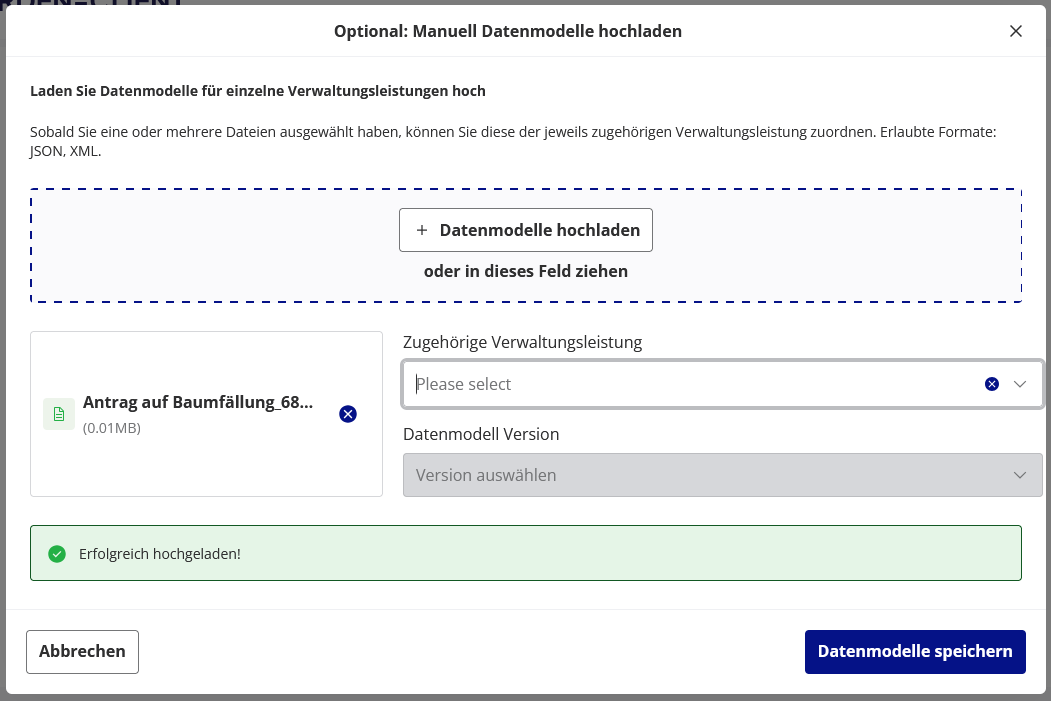Click the green document file icon

coord(59,414)
